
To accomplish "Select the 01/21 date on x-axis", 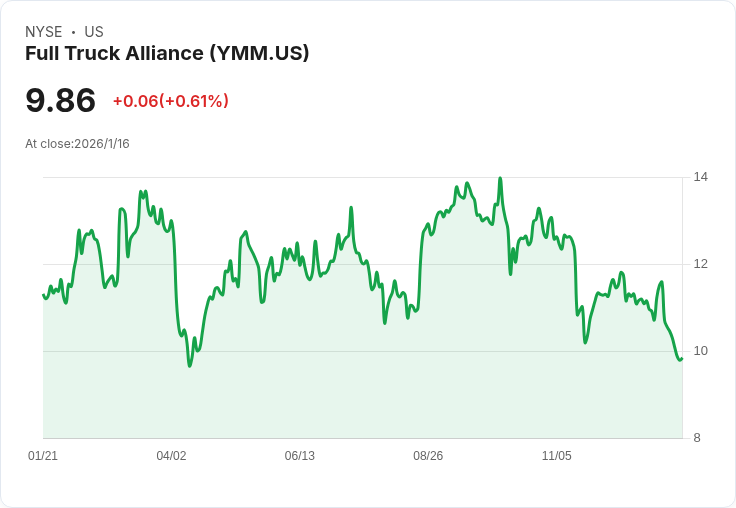I will click(x=43, y=456).
